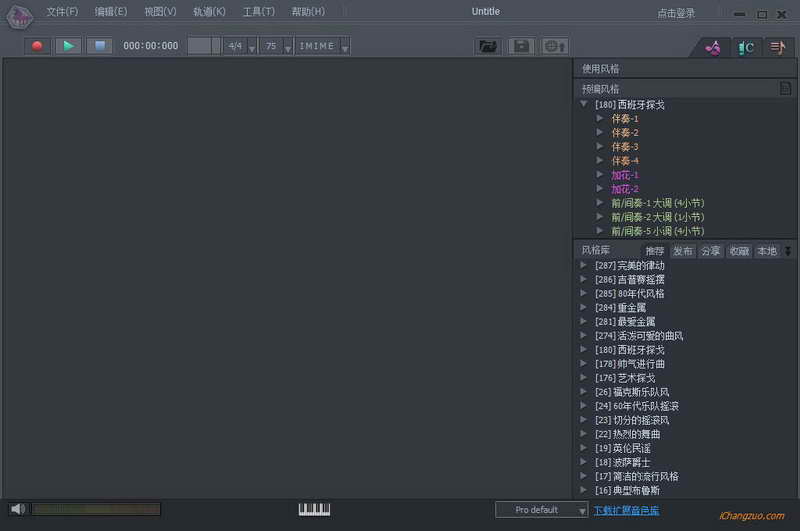
Task: Switch to the green chord panel icon
Action: 746,48
